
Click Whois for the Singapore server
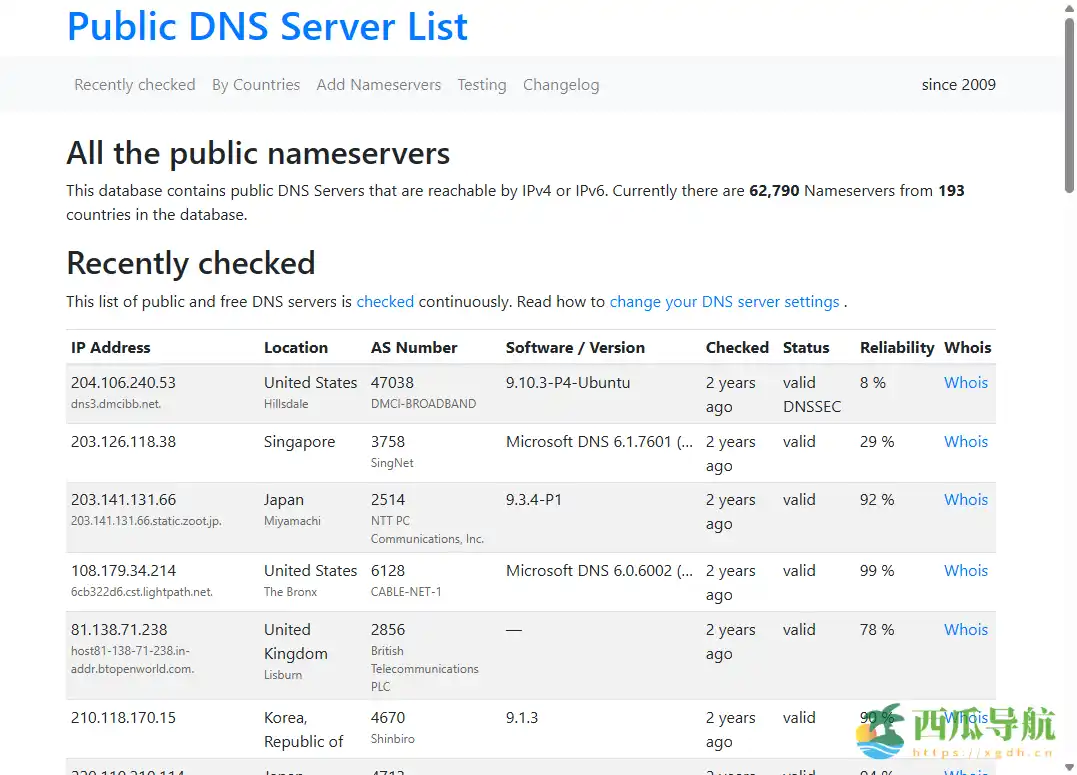964,441
